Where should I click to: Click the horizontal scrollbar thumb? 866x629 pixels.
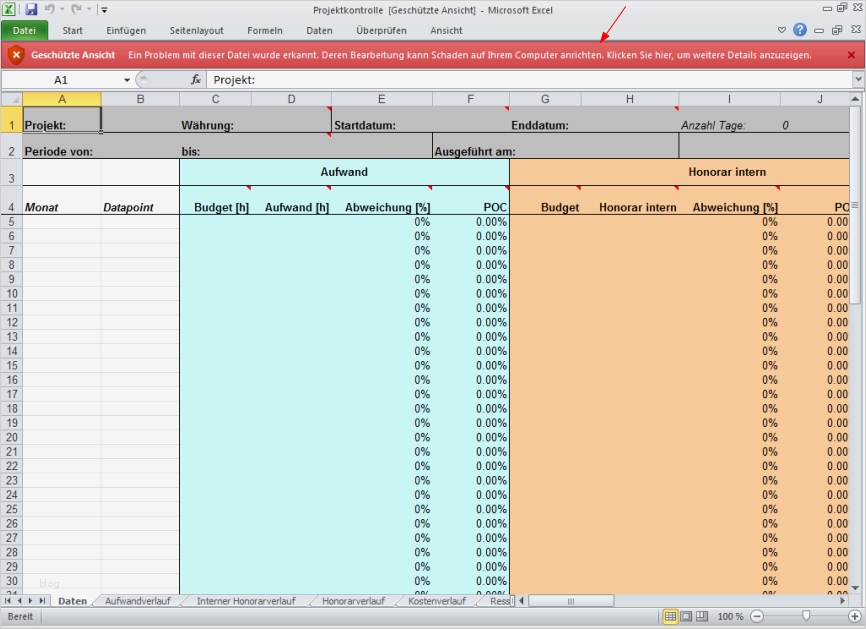571,601
